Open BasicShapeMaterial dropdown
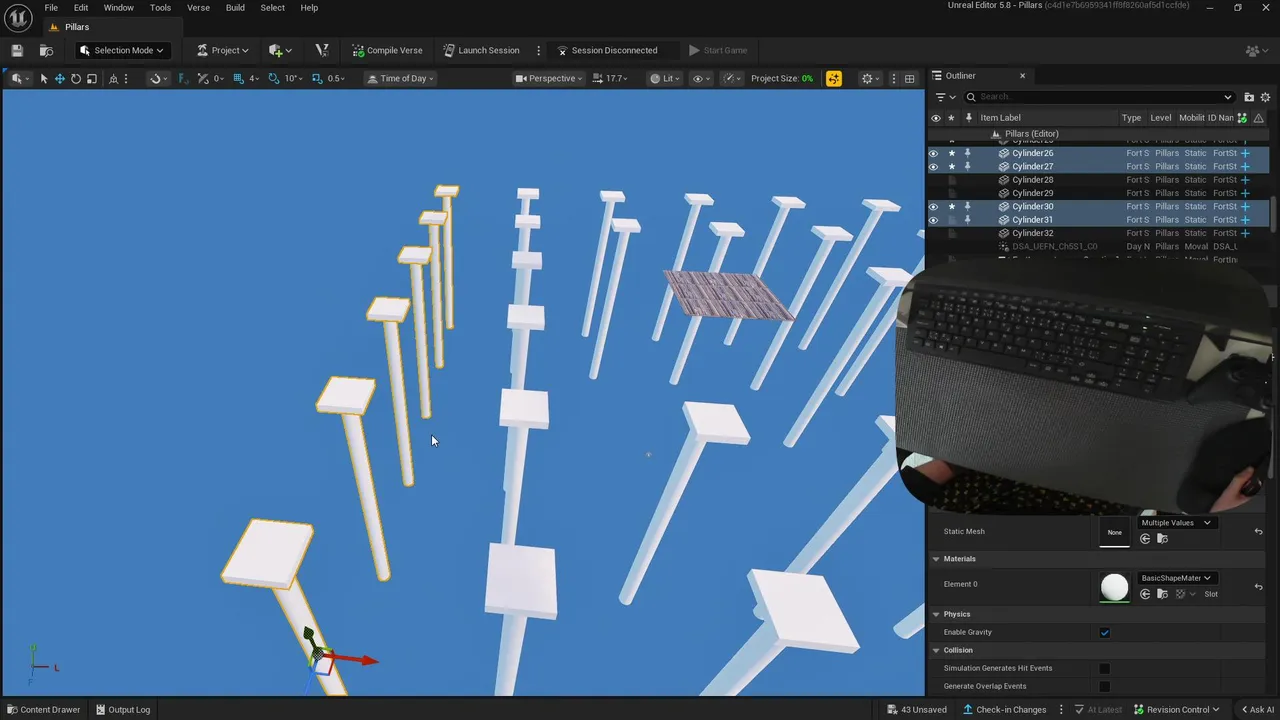This screenshot has width=1280, height=720. tap(1176, 578)
